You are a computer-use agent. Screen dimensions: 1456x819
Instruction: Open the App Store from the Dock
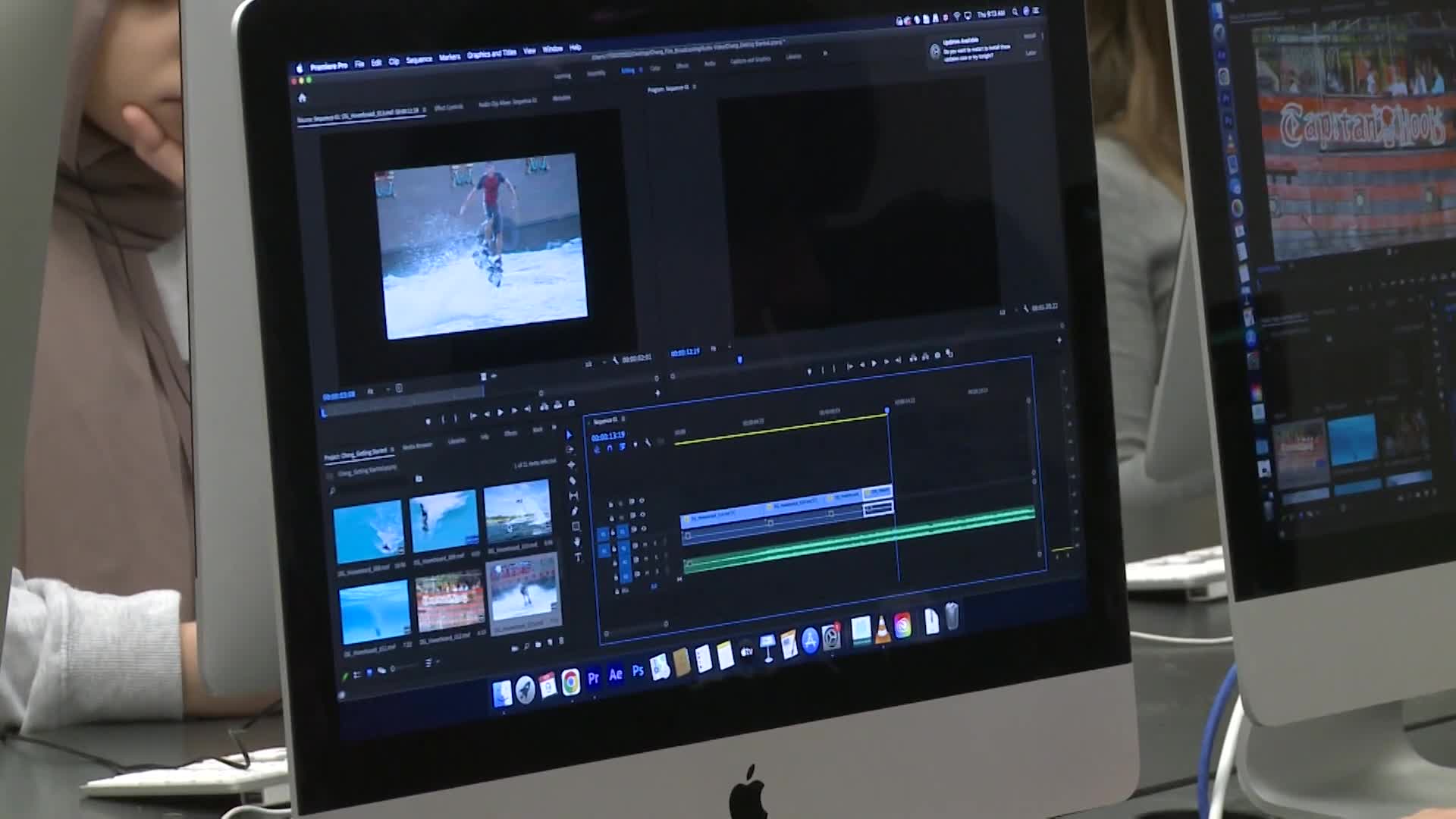click(810, 641)
